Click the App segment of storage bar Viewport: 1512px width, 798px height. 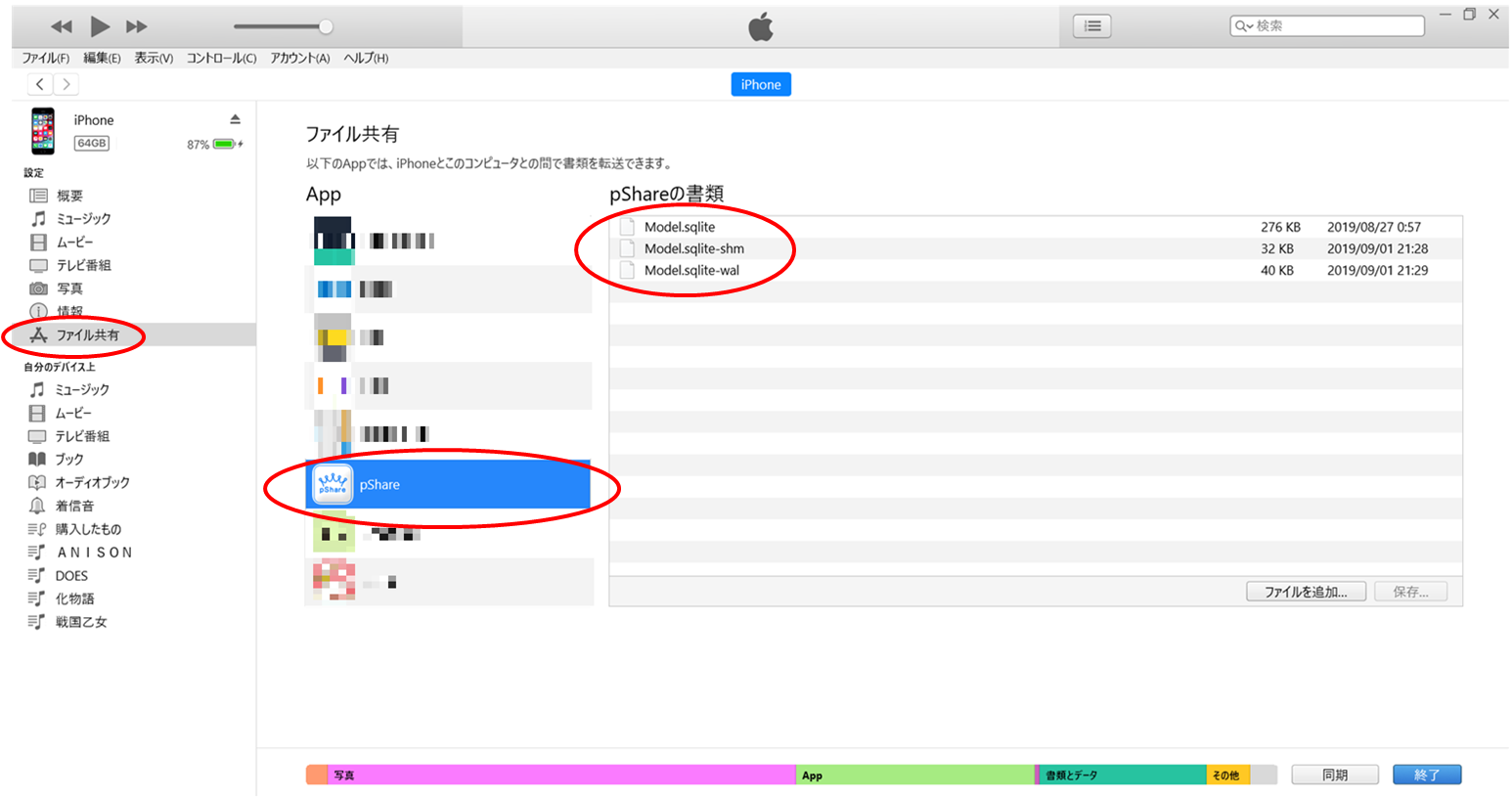click(x=915, y=775)
